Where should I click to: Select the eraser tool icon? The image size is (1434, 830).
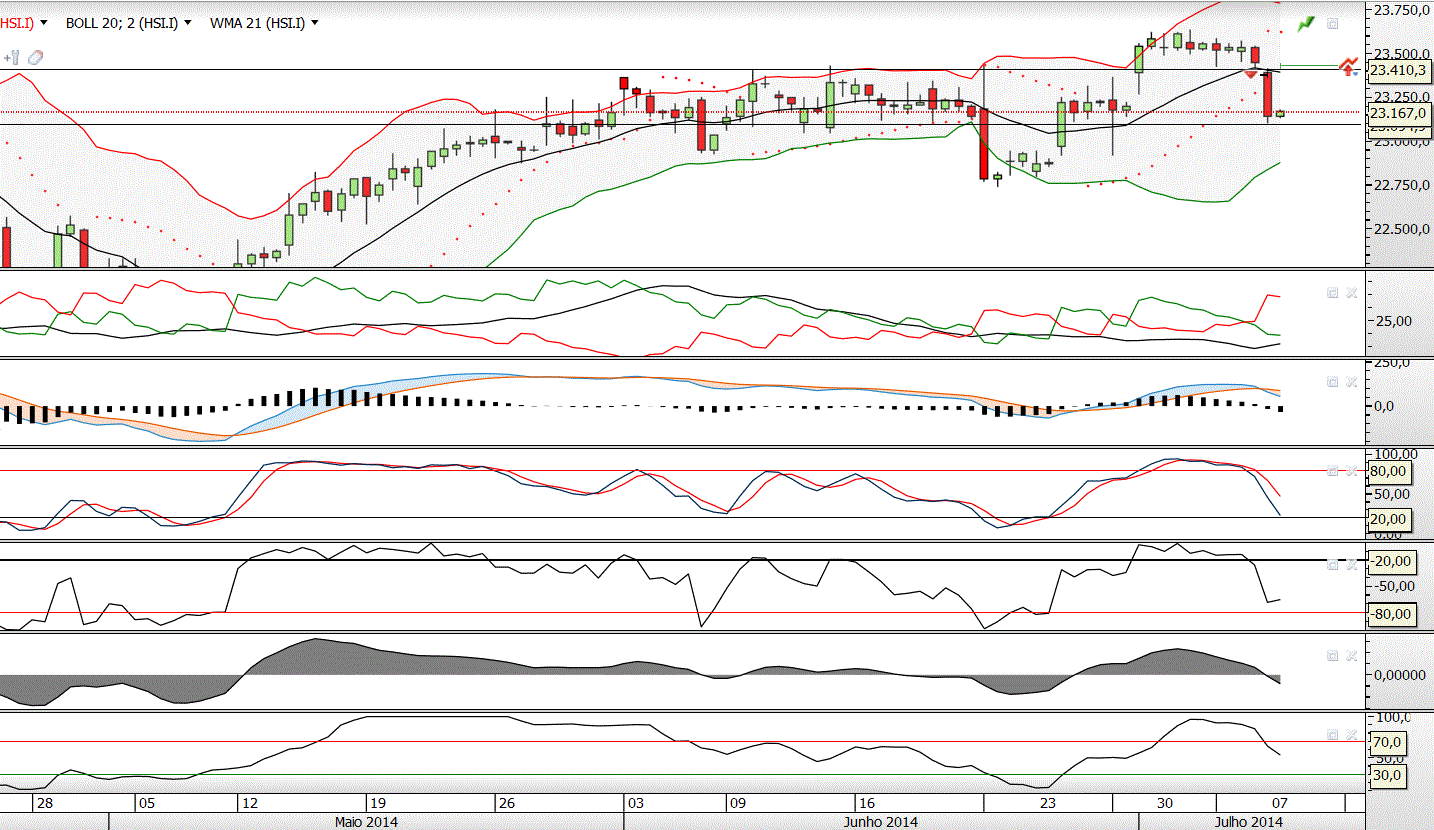(35, 57)
